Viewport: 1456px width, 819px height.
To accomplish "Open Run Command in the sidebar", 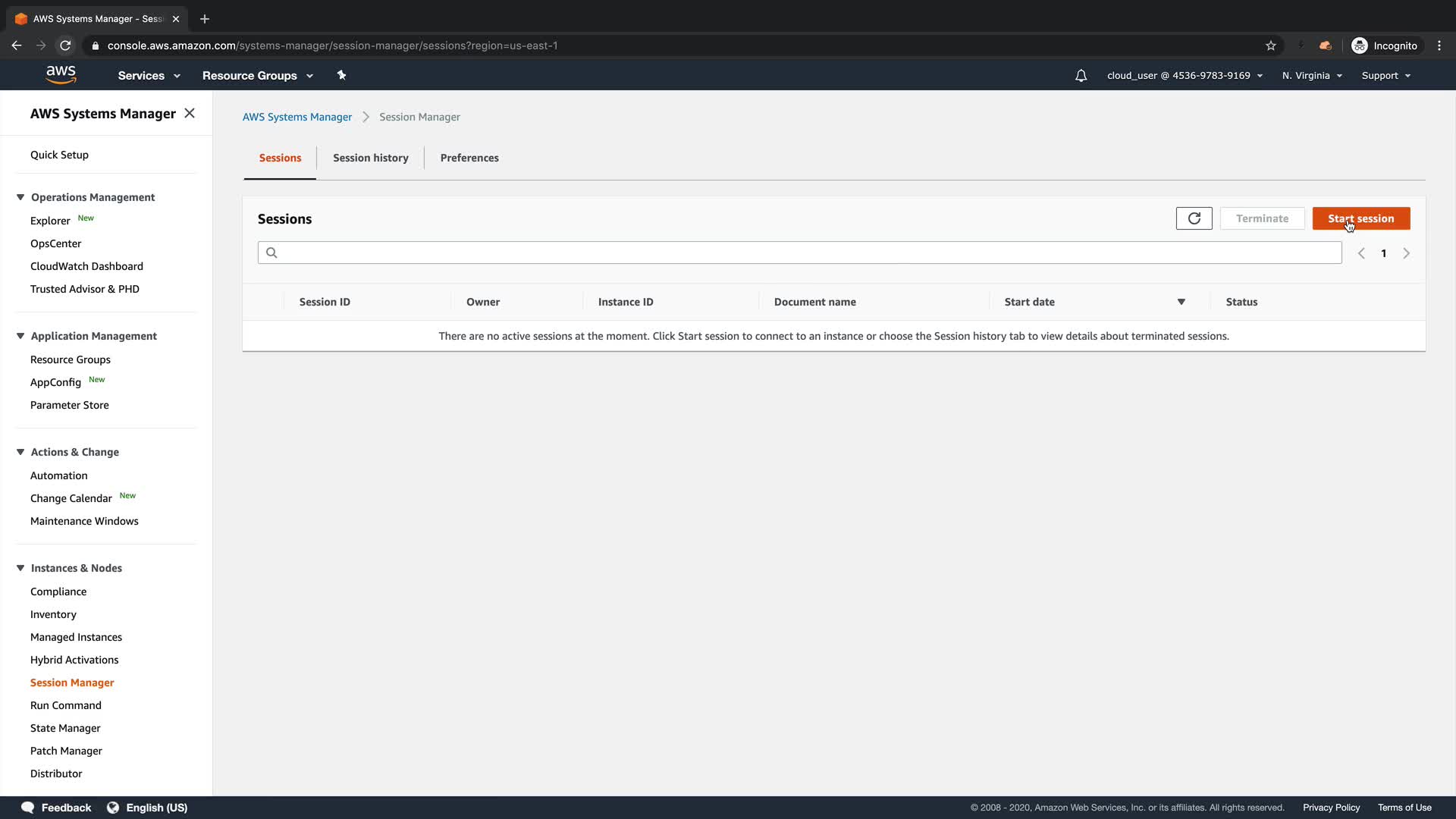I will point(66,705).
